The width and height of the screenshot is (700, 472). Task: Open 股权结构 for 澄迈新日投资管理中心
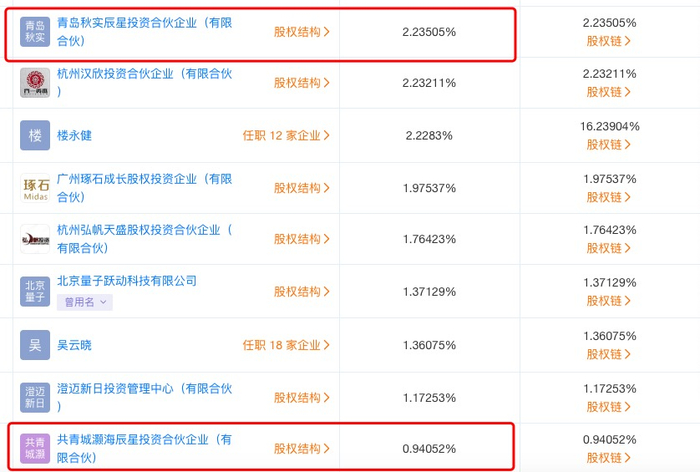click(302, 397)
